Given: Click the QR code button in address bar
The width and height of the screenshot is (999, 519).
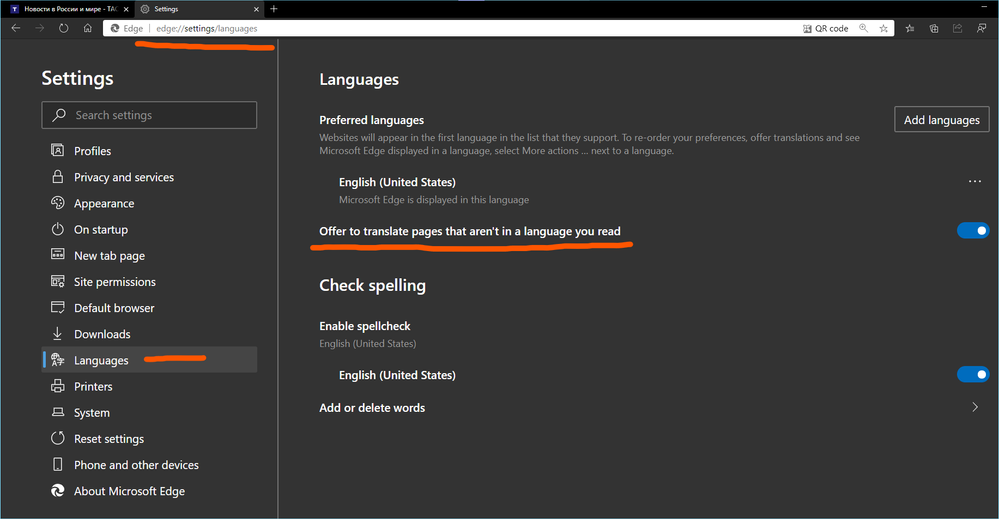Looking at the screenshot, I should [826, 29].
